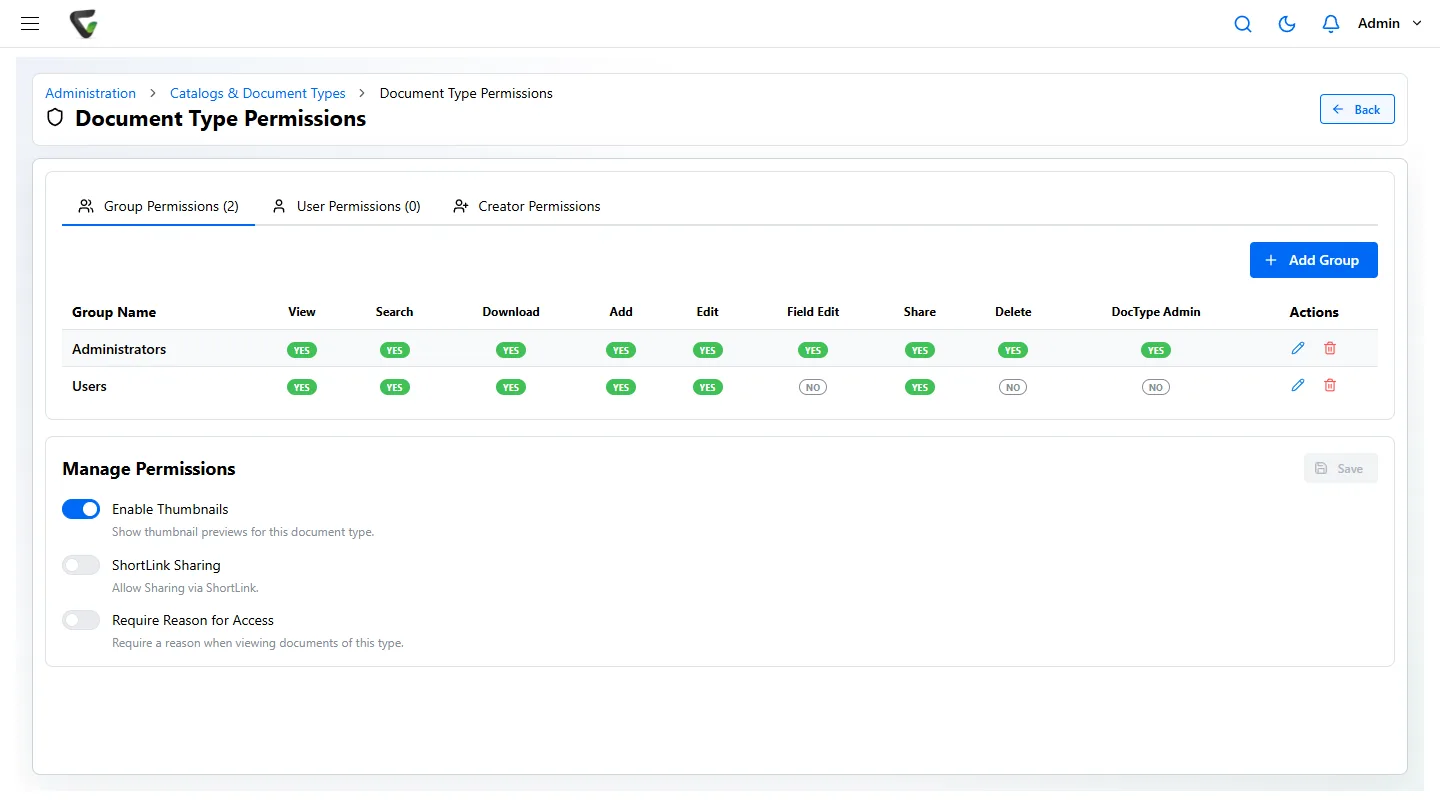This screenshot has height=800, width=1440.
Task: Open the search magnifier icon
Action: point(1243,24)
